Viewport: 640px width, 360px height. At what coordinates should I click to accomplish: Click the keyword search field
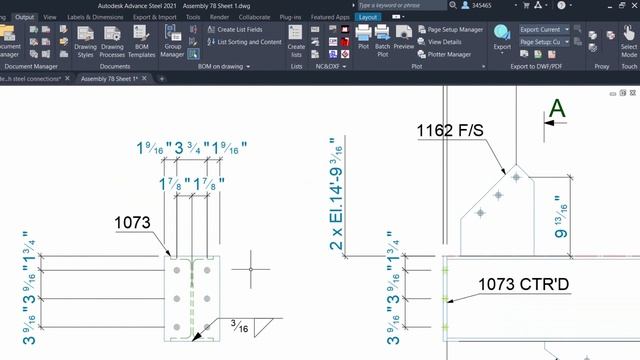click(402, 5)
